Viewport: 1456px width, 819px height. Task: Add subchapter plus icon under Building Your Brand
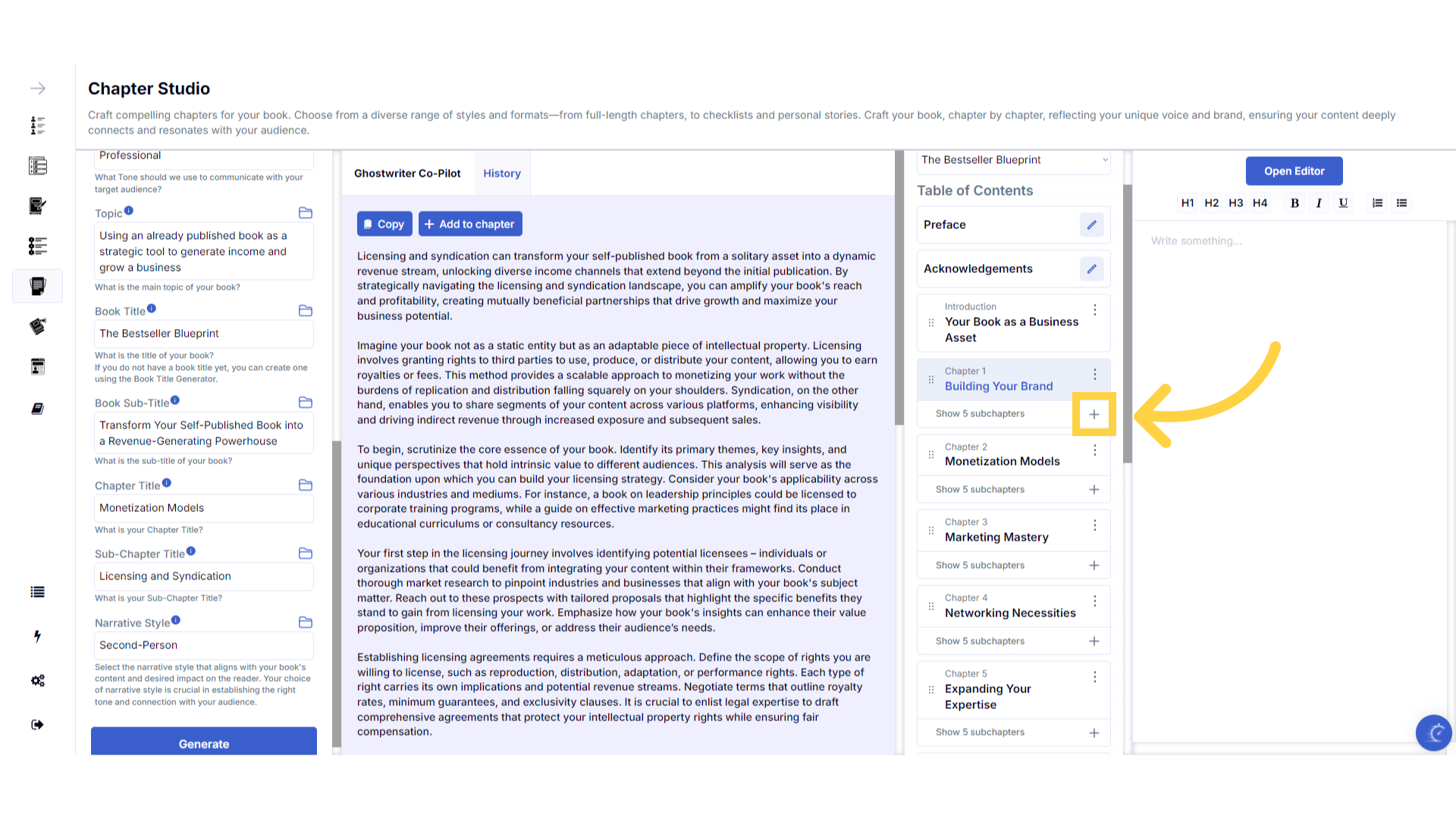click(x=1094, y=414)
